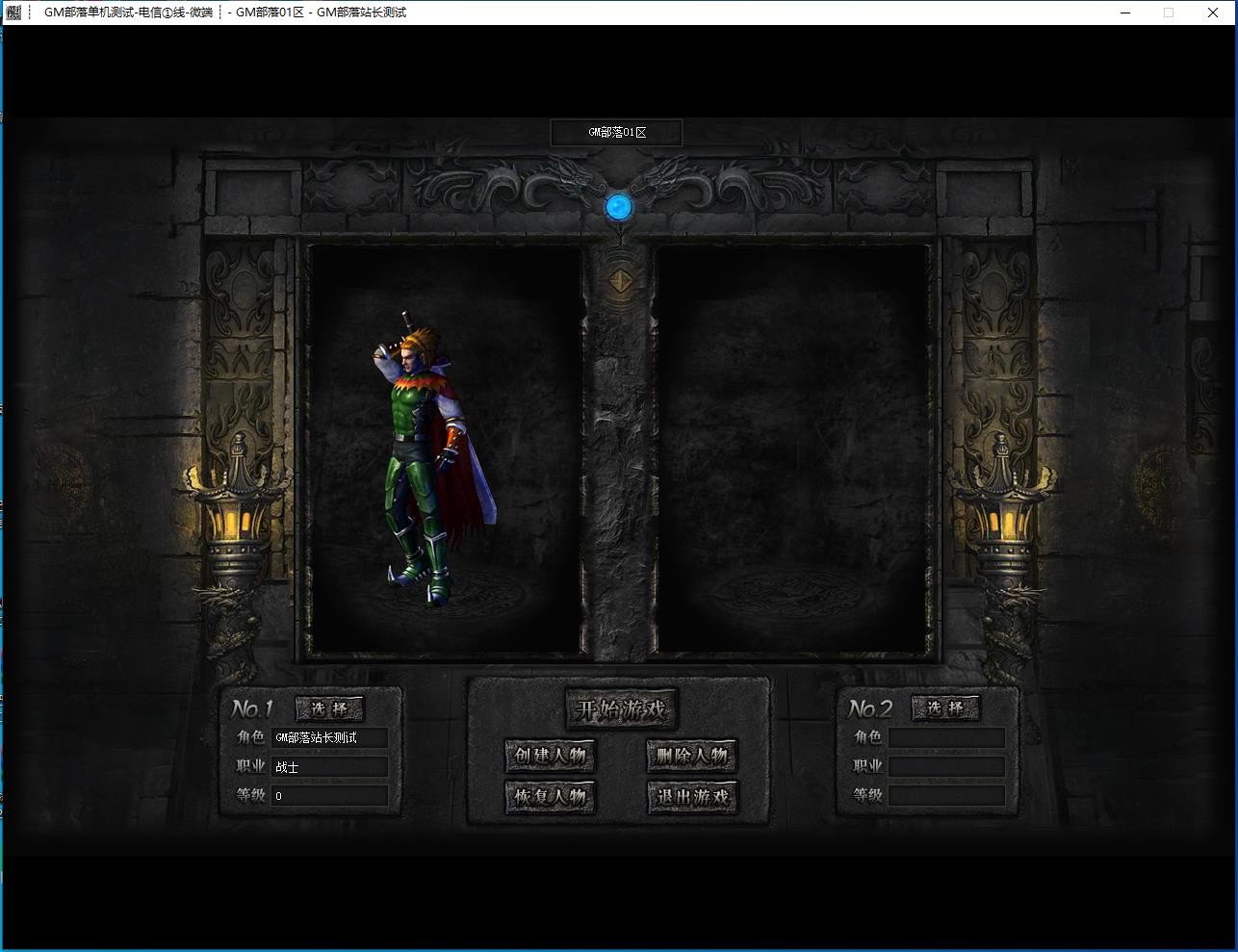Click the empty No.2 角色 name field
The image size is (1238, 952).
click(946, 737)
